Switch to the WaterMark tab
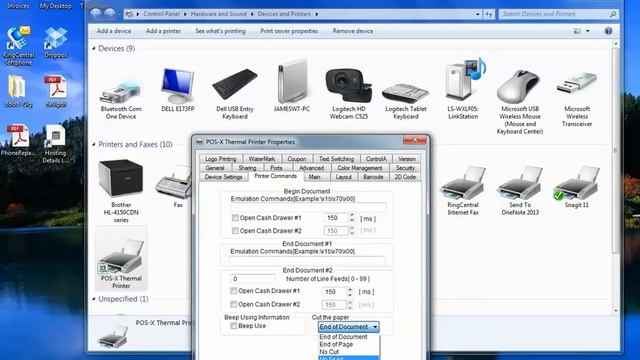640x360 pixels. (262, 159)
